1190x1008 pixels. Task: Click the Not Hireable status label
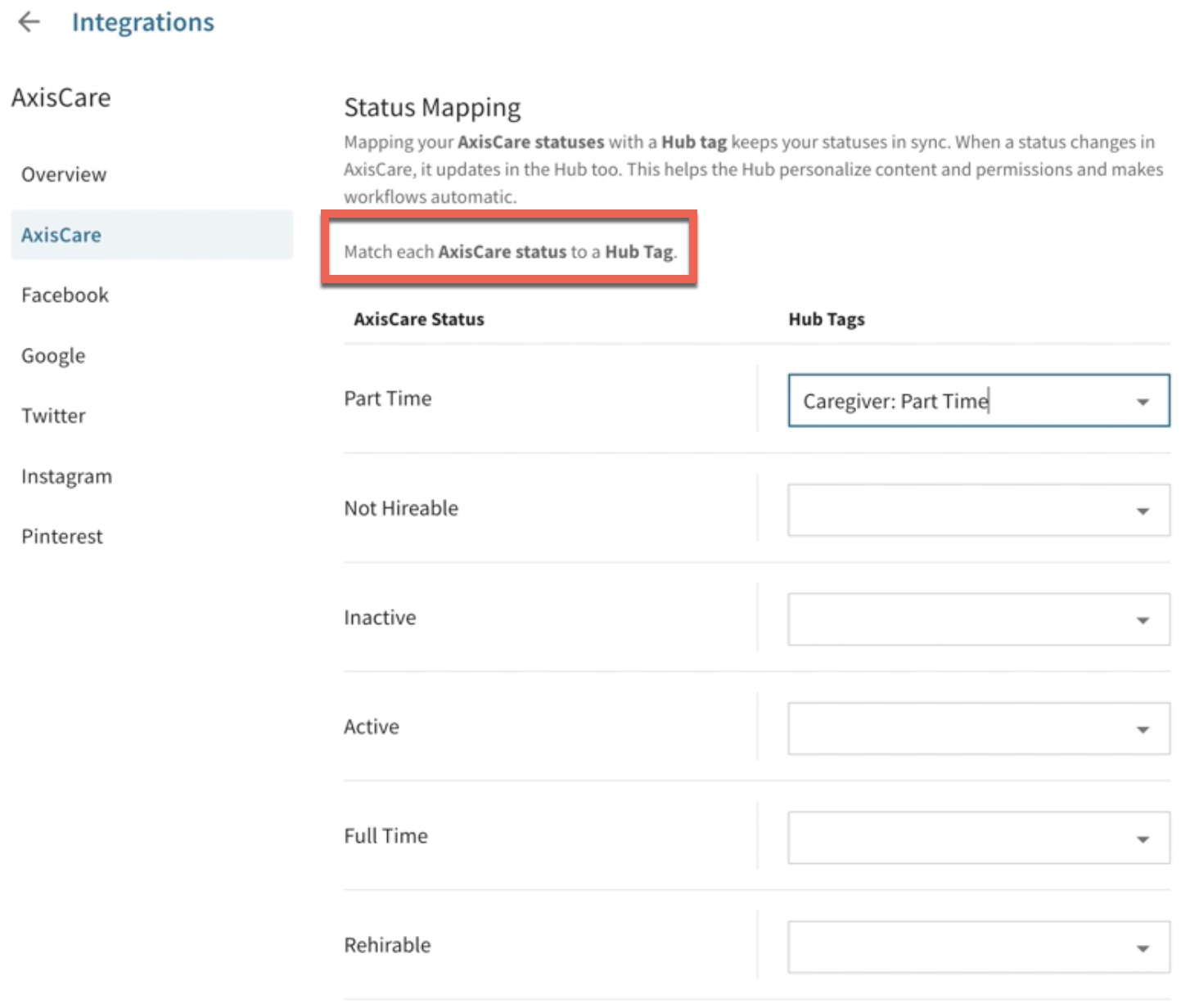coord(401,508)
